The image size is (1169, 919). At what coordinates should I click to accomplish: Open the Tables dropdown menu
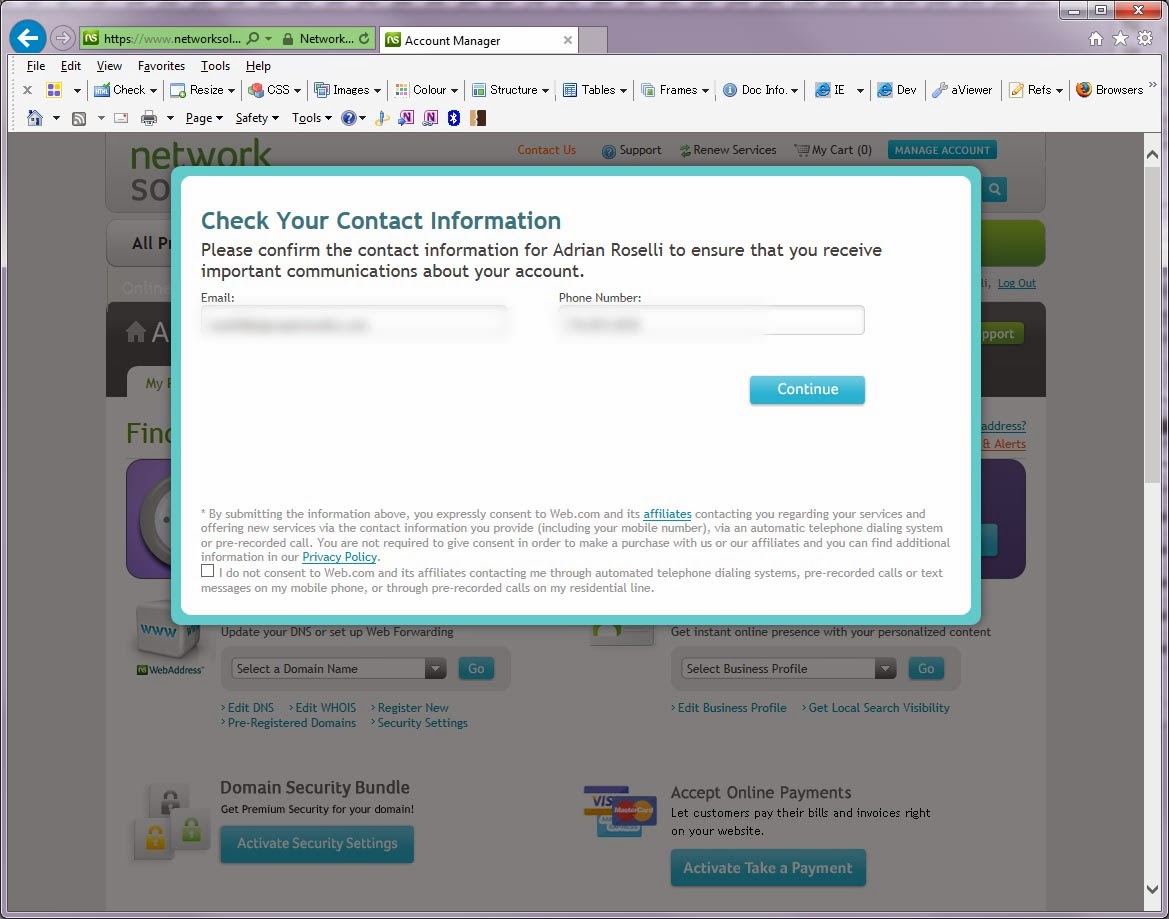click(x=595, y=89)
